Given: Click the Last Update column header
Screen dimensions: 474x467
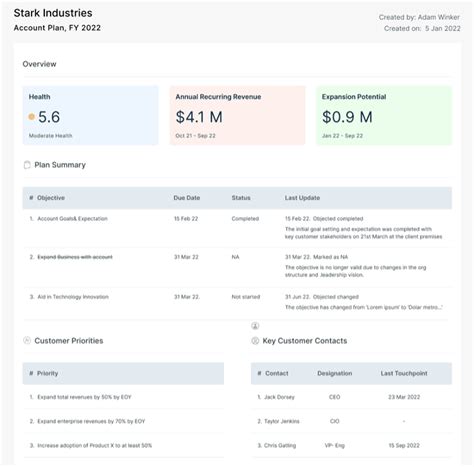Looking at the screenshot, I should 302,198.
